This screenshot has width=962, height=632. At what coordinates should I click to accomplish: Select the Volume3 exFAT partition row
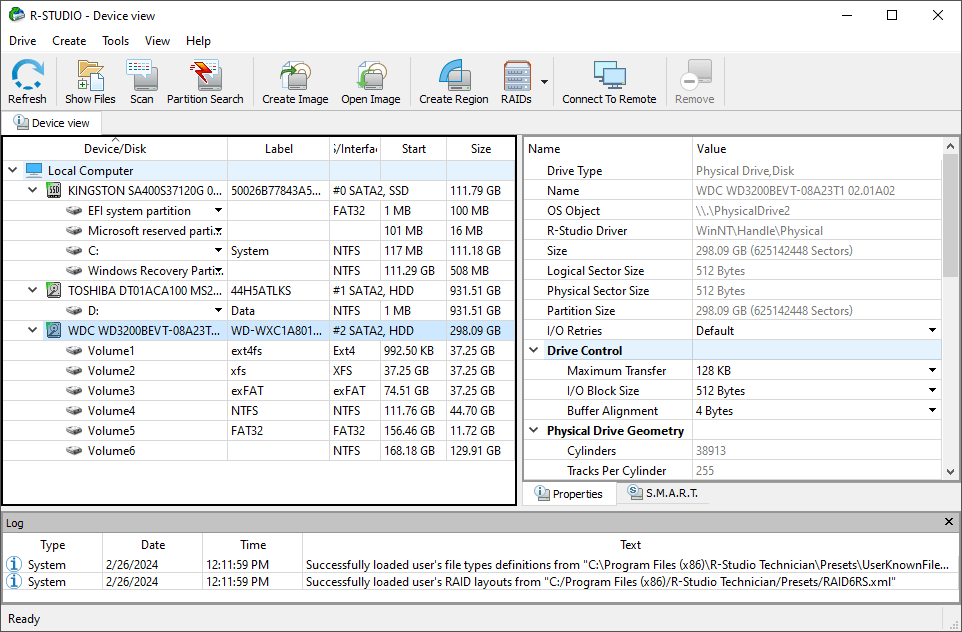tap(259, 391)
